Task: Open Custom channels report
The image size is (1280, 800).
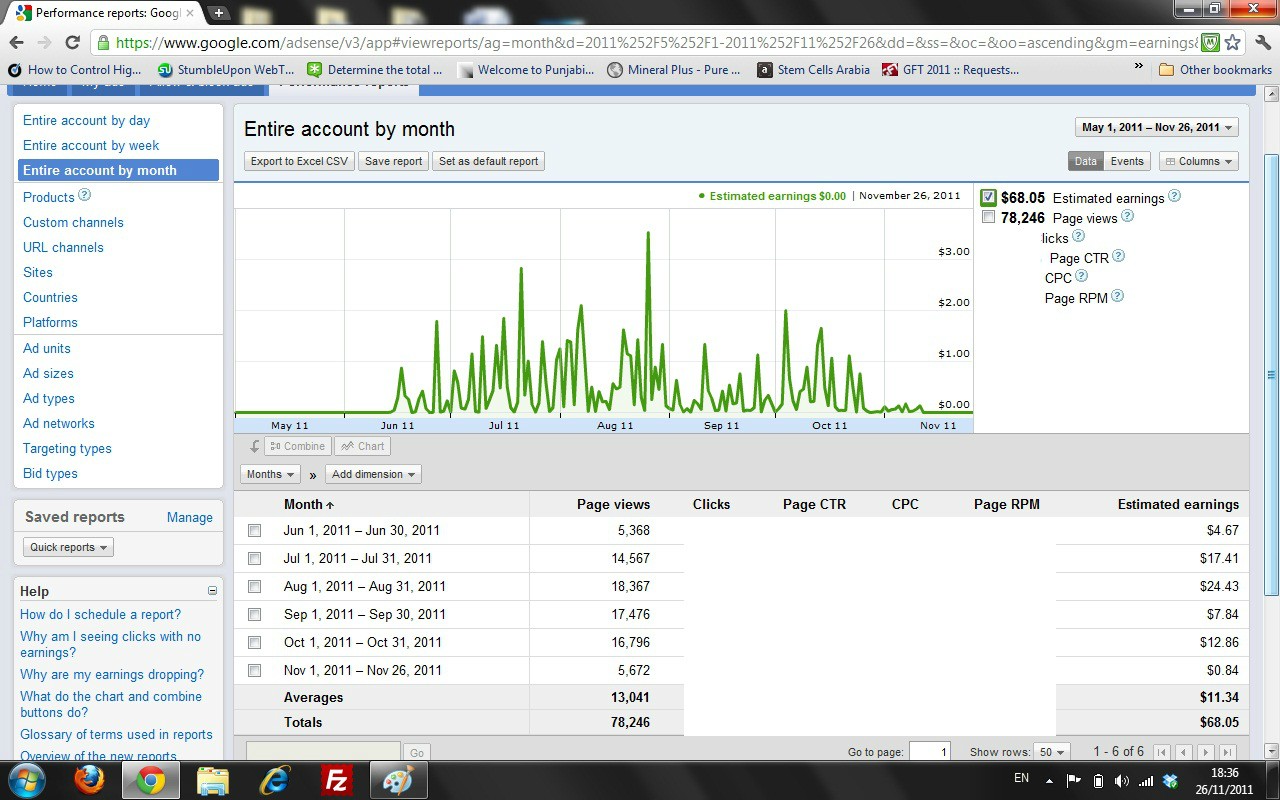Action: tap(73, 222)
